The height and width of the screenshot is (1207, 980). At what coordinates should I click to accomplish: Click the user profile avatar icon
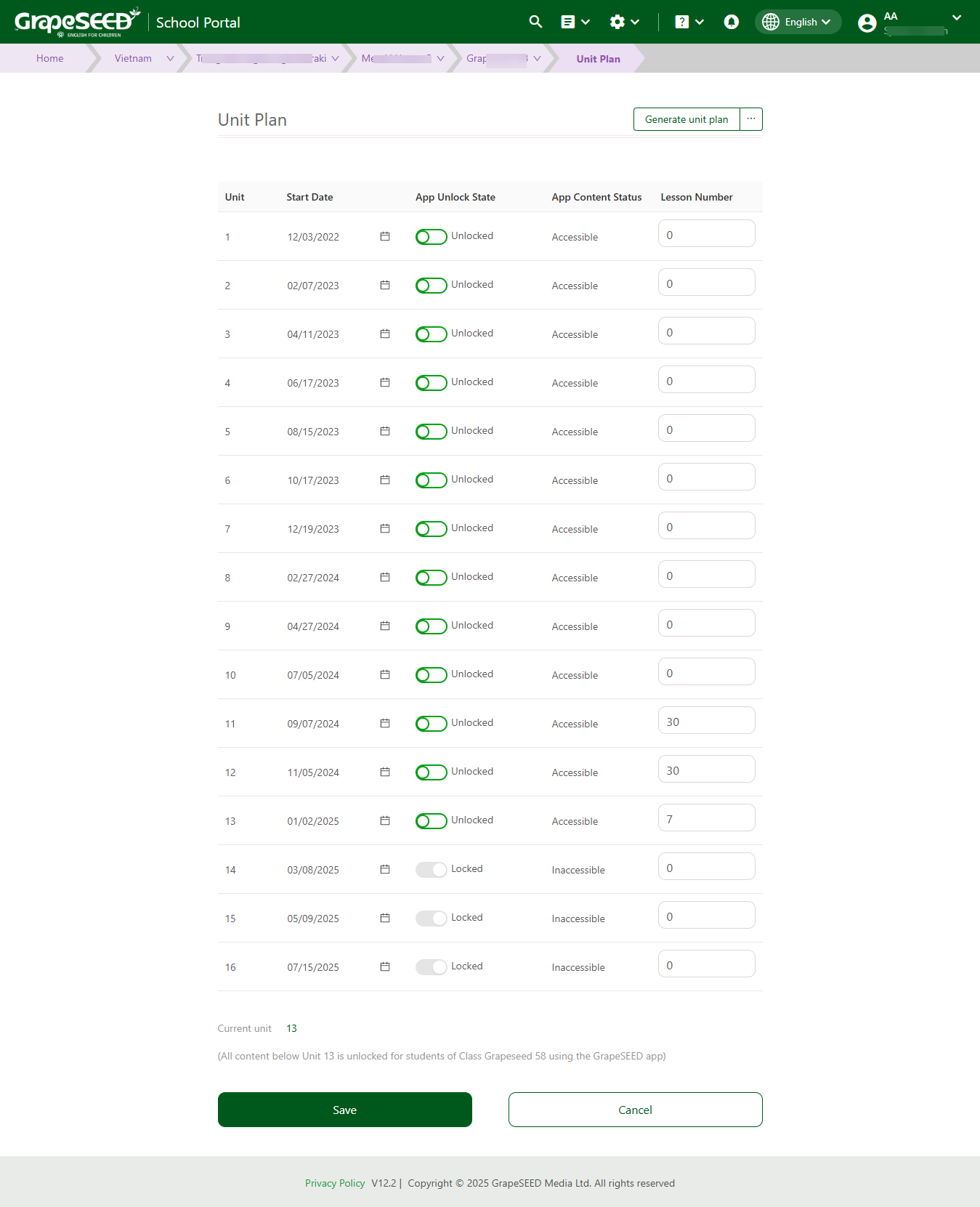pyautogui.click(x=867, y=23)
